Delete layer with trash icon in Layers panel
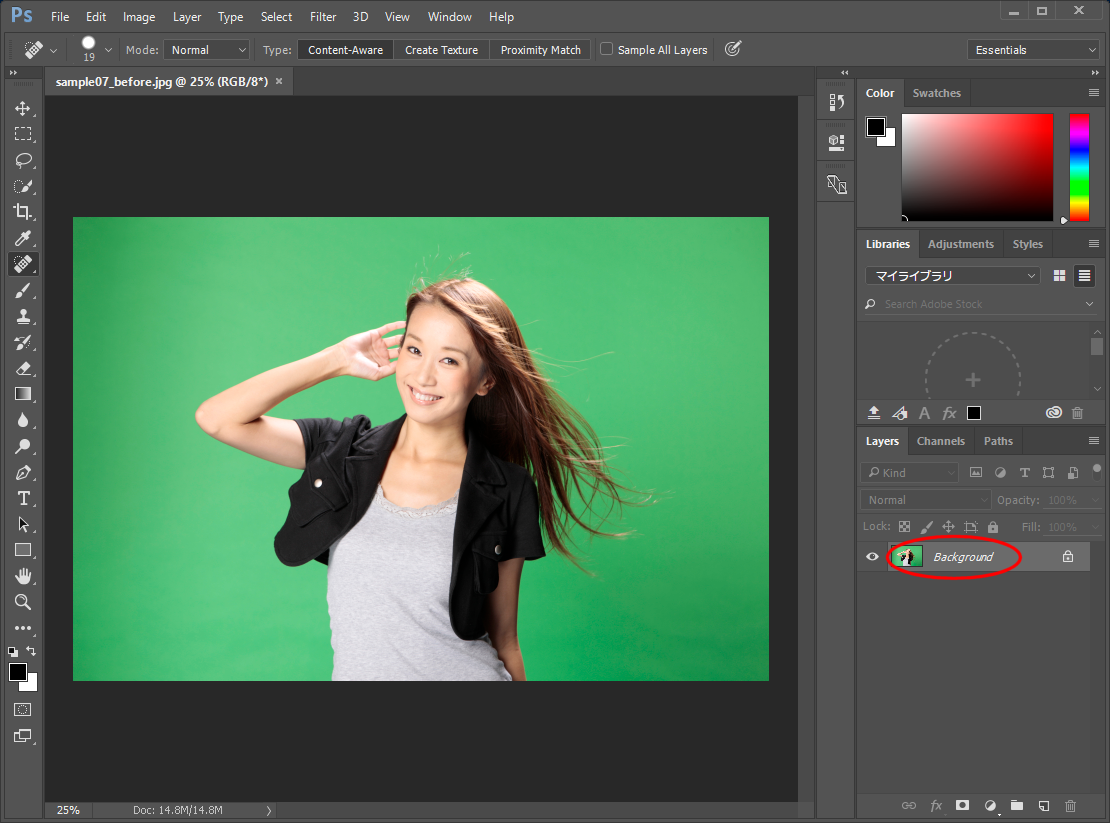 tap(1070, 805)
